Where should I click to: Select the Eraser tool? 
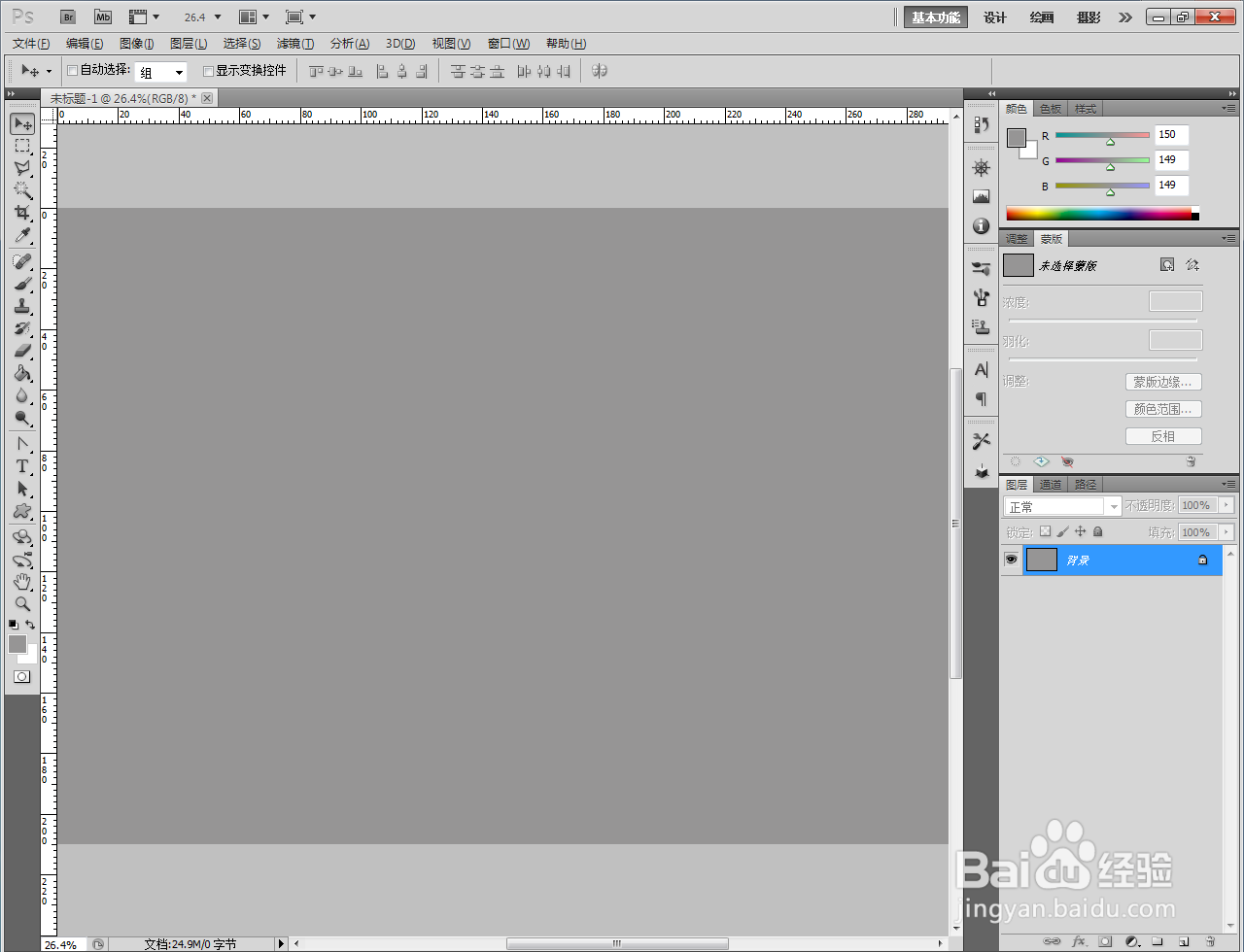pyautogui.click(x=22, y=352)
